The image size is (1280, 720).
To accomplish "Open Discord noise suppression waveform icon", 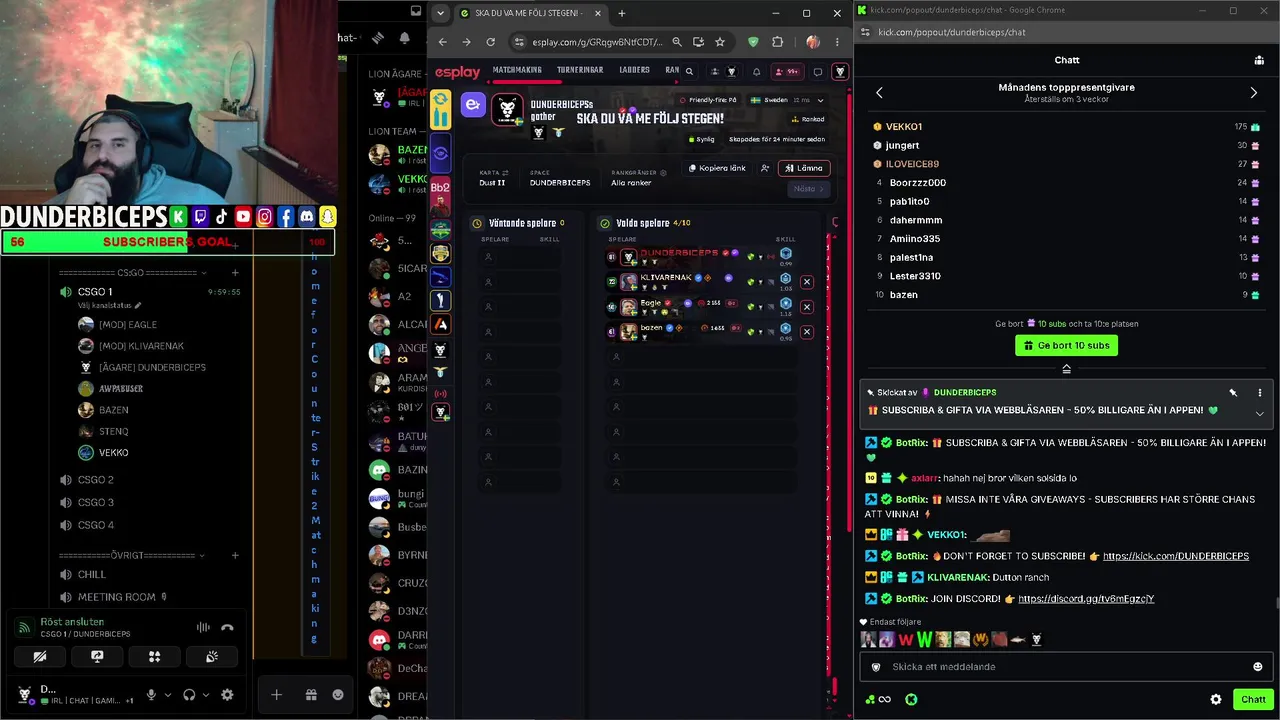I will pyautogui.click(x=203, y=627).
